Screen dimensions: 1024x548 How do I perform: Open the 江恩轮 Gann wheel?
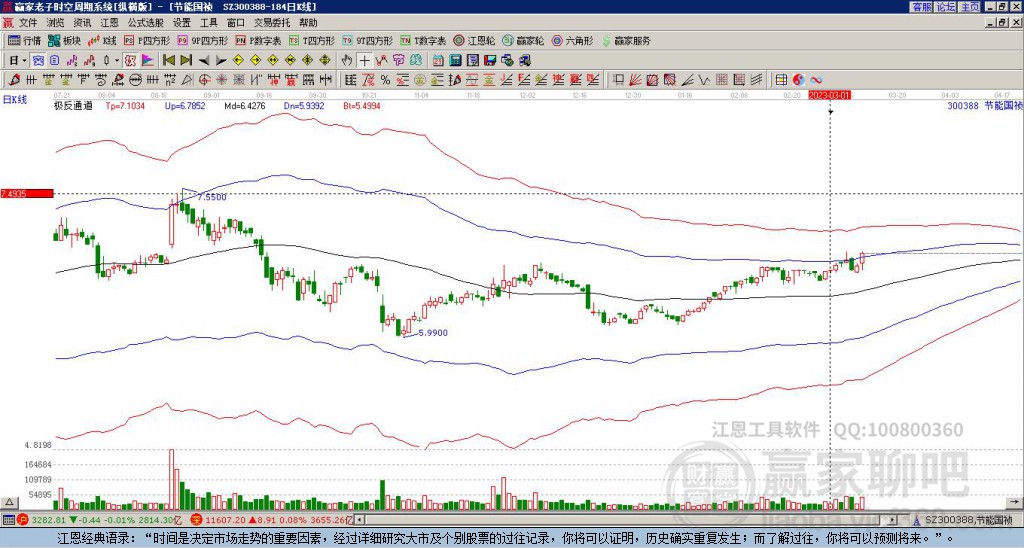tap(474, 40)
